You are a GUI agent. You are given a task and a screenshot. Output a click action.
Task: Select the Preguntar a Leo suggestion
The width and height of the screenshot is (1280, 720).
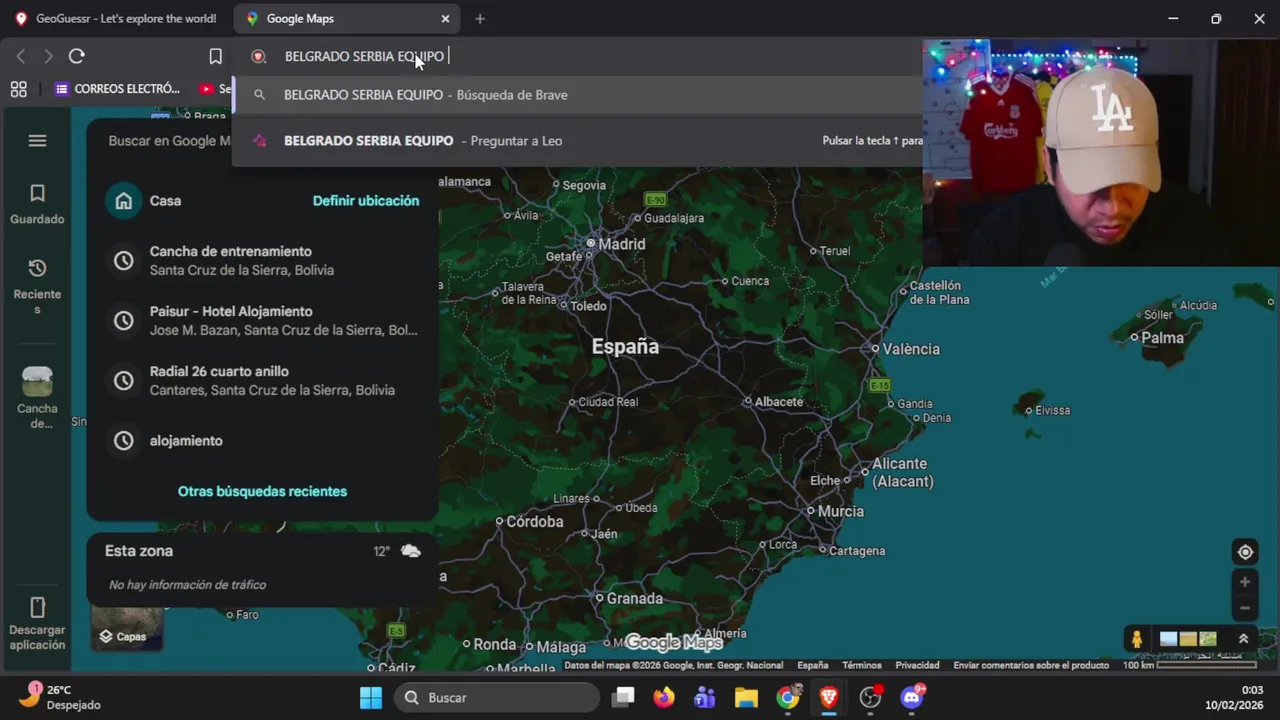(x=577, y=141)
